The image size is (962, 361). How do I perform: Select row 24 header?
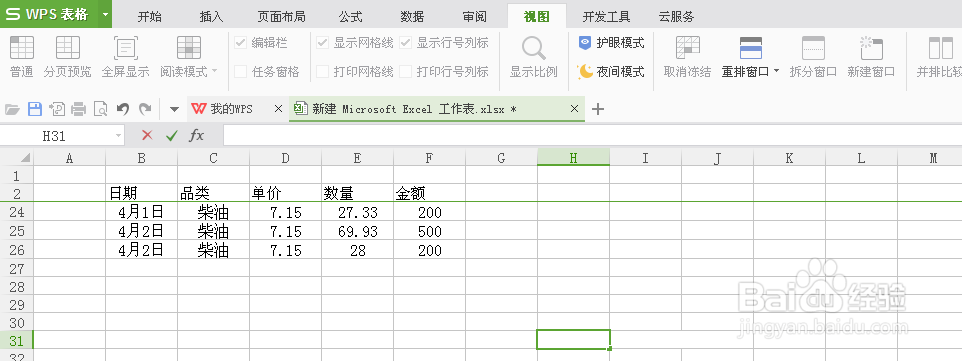[x=17, y=212]
